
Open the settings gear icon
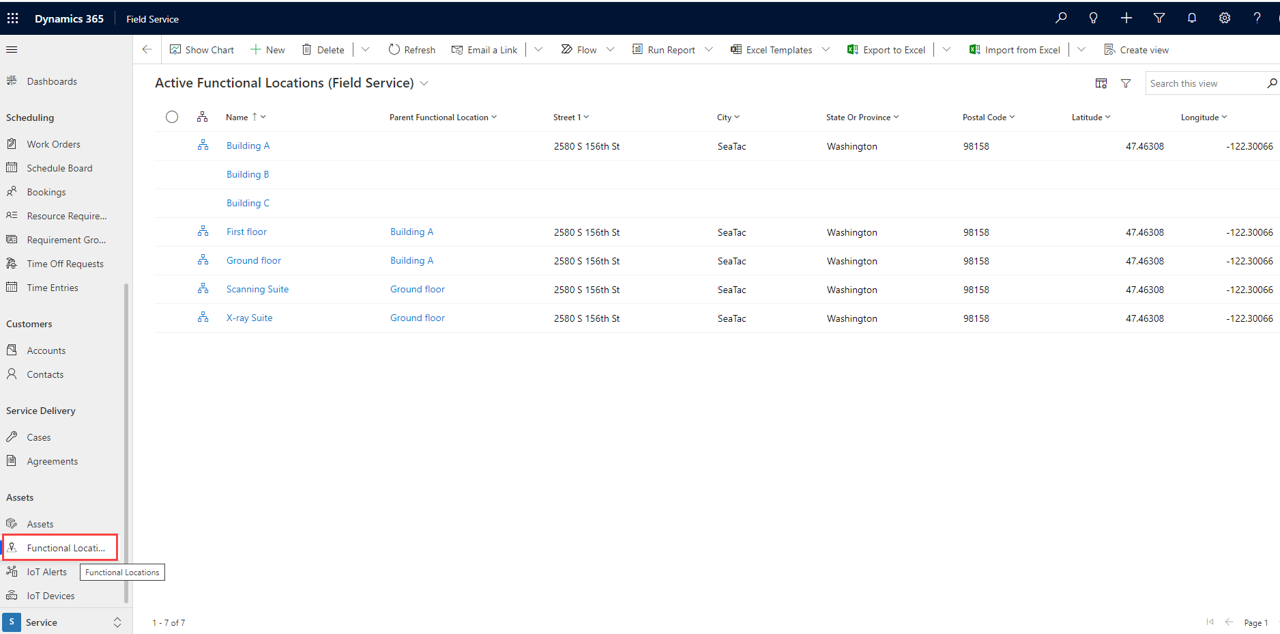pos(1224,18)
